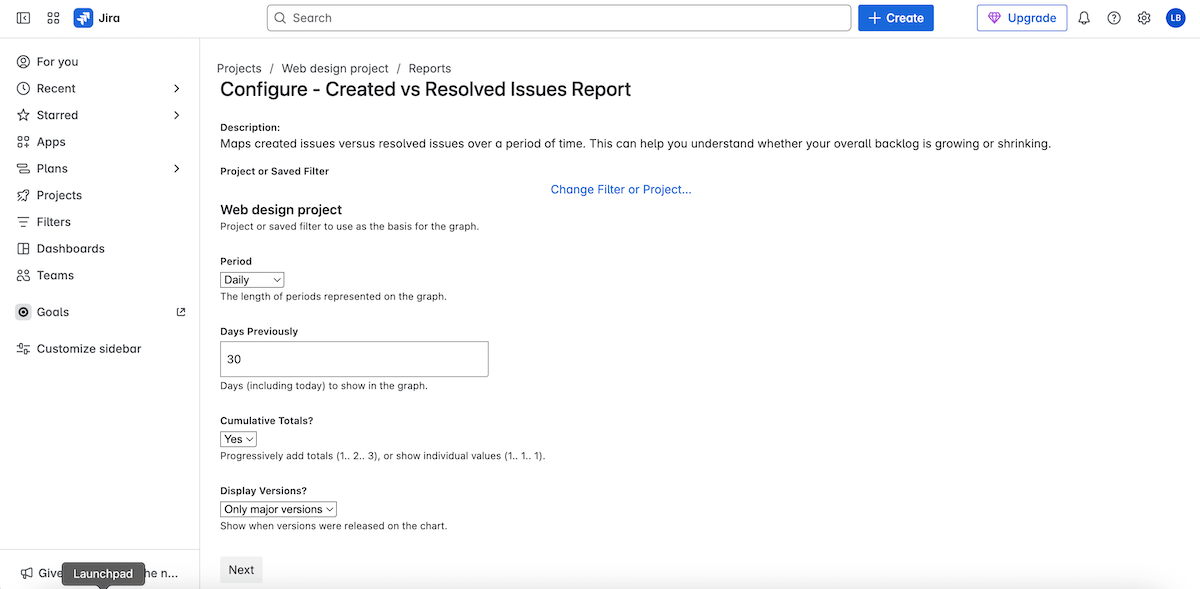Open the settings gear icon
This screenshot has width=1200, height=589.
1144,18
